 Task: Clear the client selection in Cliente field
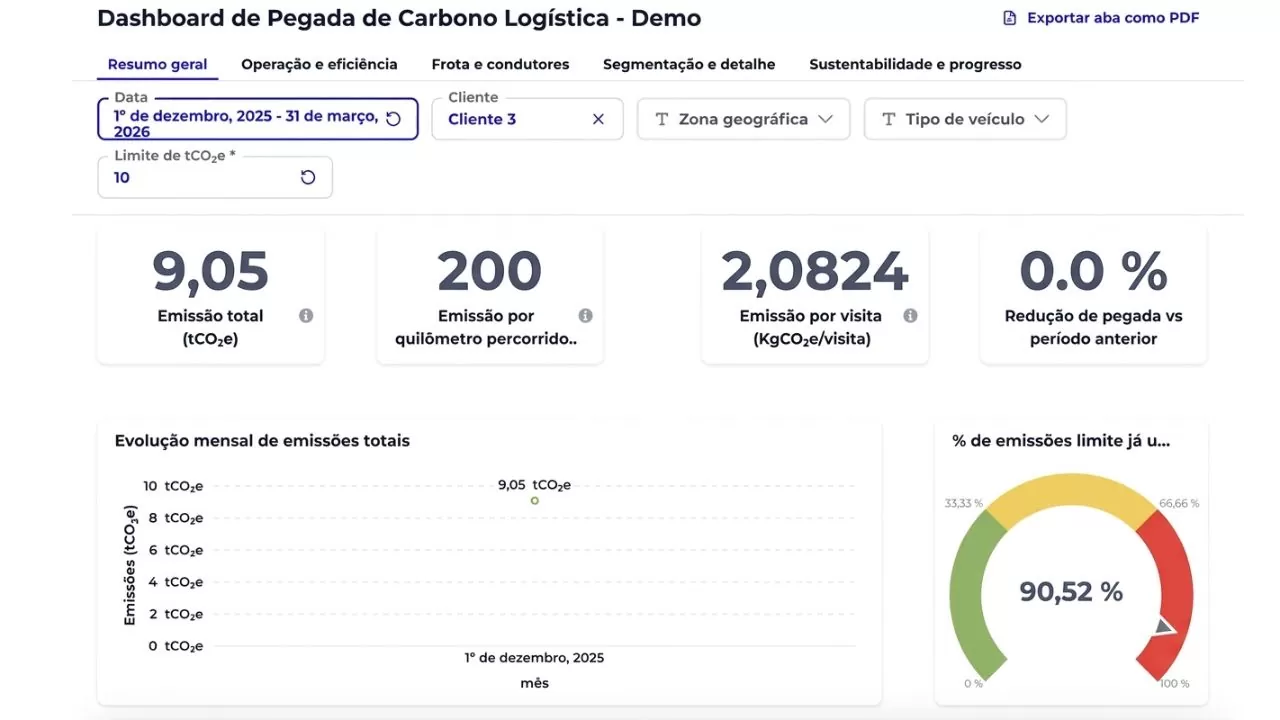tap(598, 119)
